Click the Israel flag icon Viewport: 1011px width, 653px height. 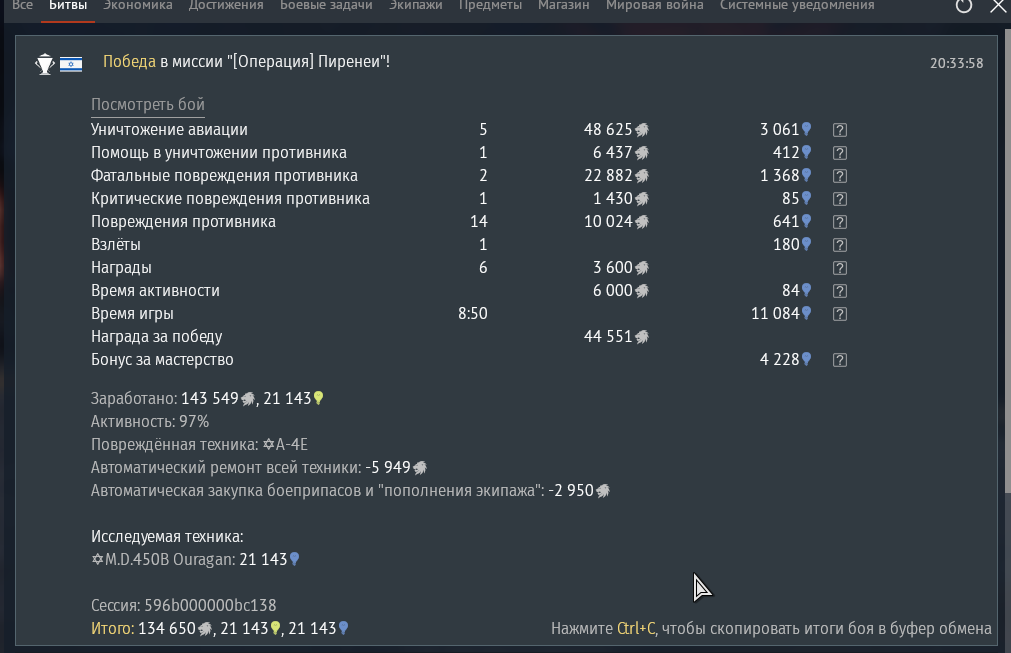click(71, 64)
